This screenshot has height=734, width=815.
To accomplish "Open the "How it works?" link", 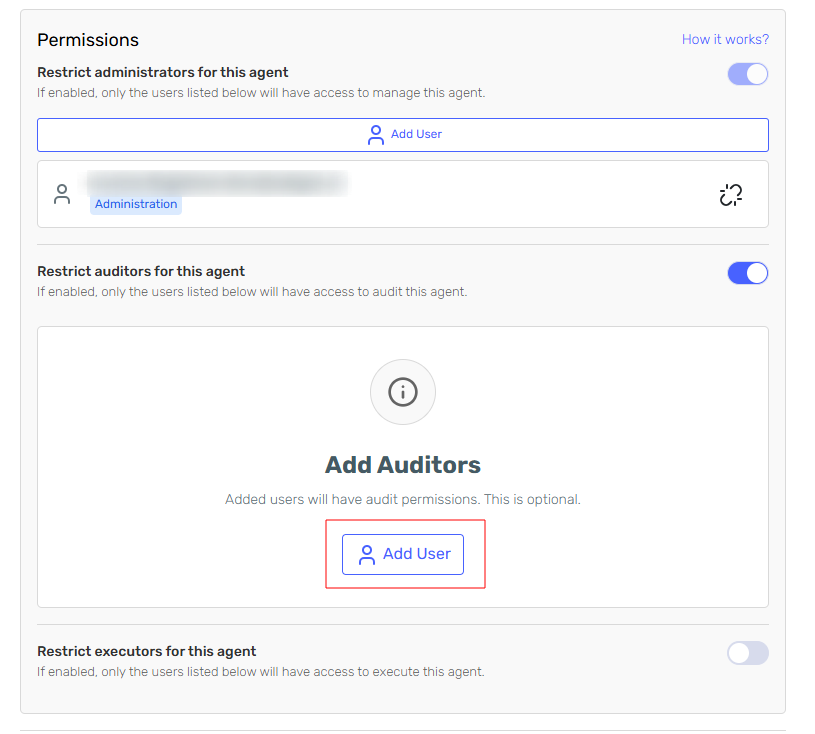I will [x=725, y=40].
